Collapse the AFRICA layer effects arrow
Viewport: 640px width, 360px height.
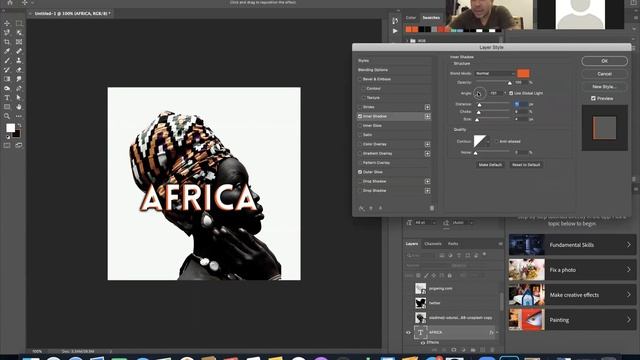[497, 333]
